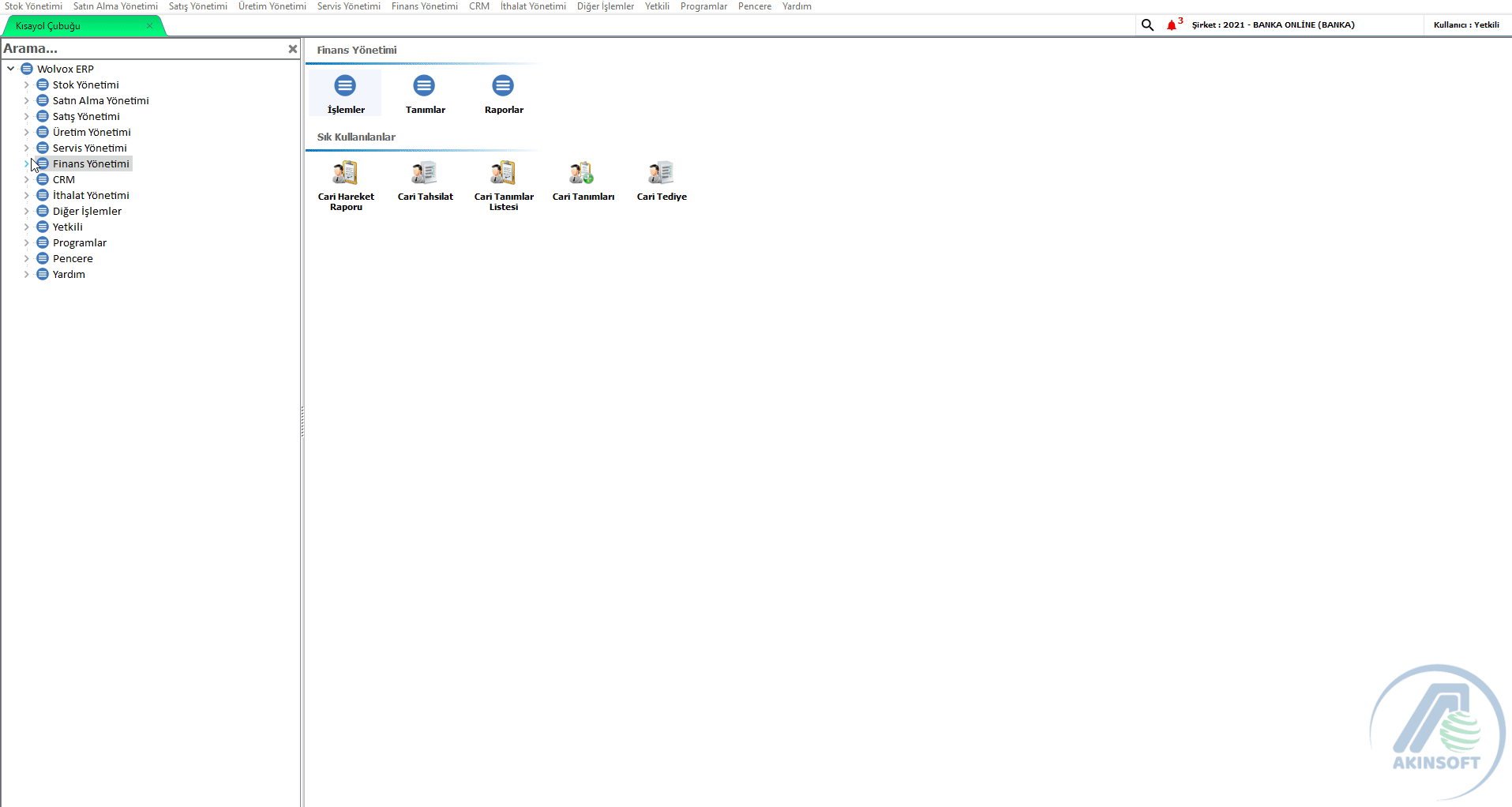Click the Yardım tree node icon
This screenshot has width=1512, height=807.
coord(43,274)
